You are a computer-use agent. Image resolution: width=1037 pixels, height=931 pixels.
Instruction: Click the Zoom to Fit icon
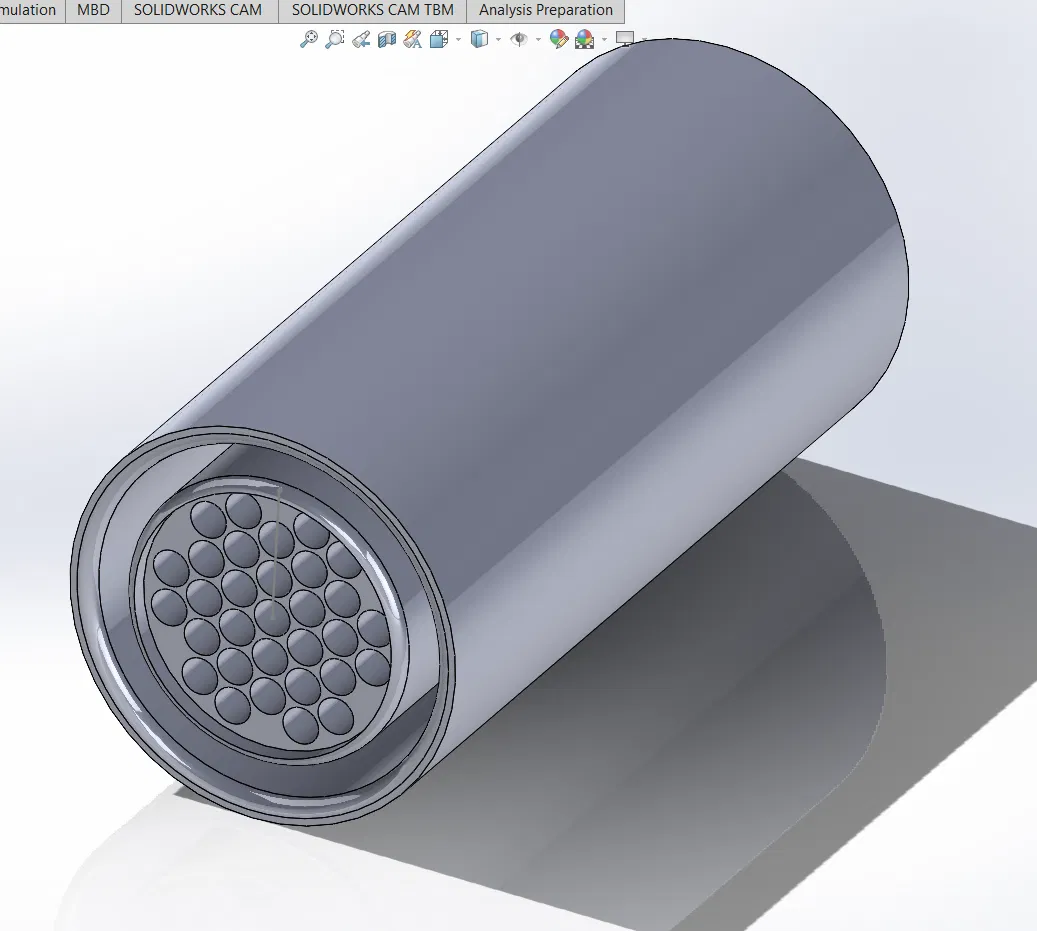[x=309, y=39]
